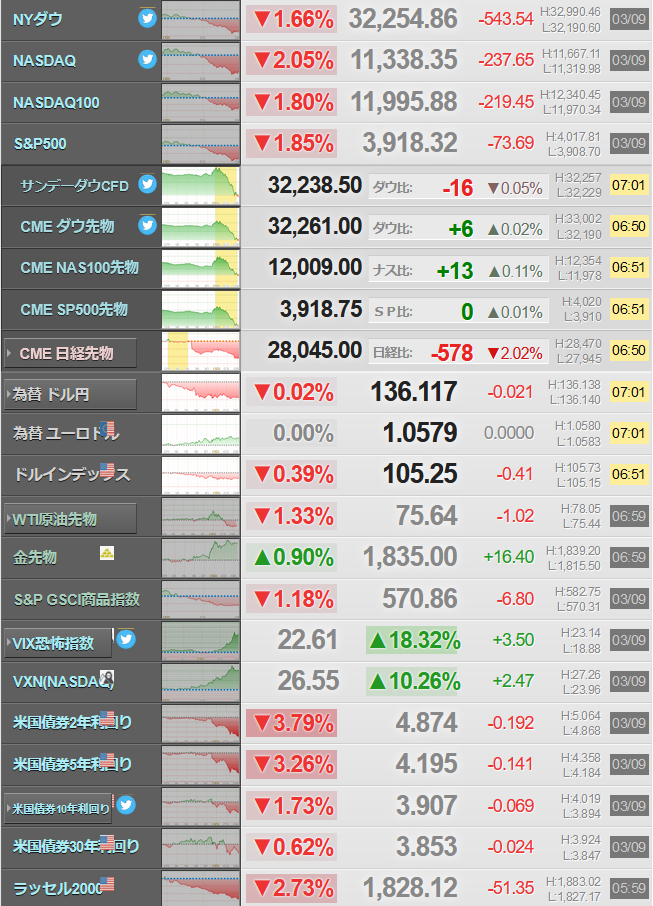Click the WTI price 75.64
This screenshot has height=906, width=653.
(426, 515)
